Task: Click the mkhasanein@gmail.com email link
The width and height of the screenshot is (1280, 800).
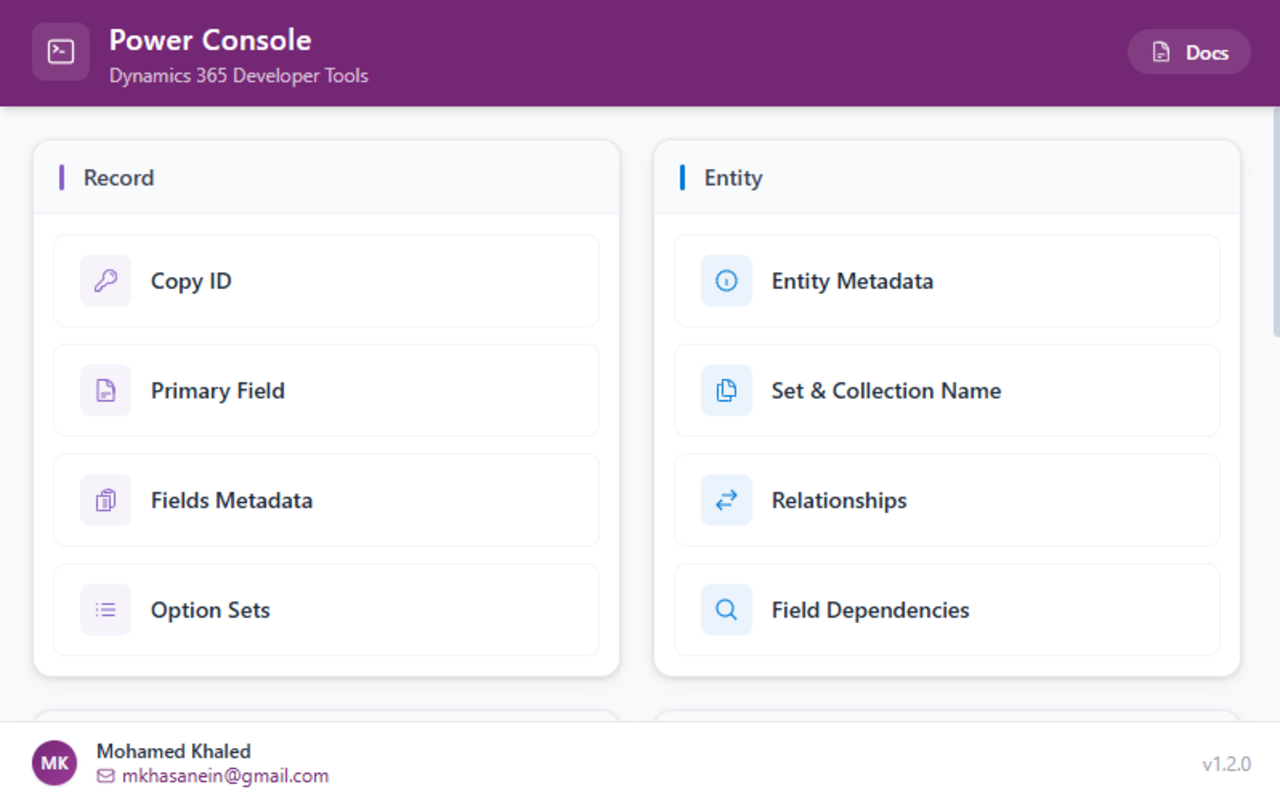Action: [x=225, y=776]
